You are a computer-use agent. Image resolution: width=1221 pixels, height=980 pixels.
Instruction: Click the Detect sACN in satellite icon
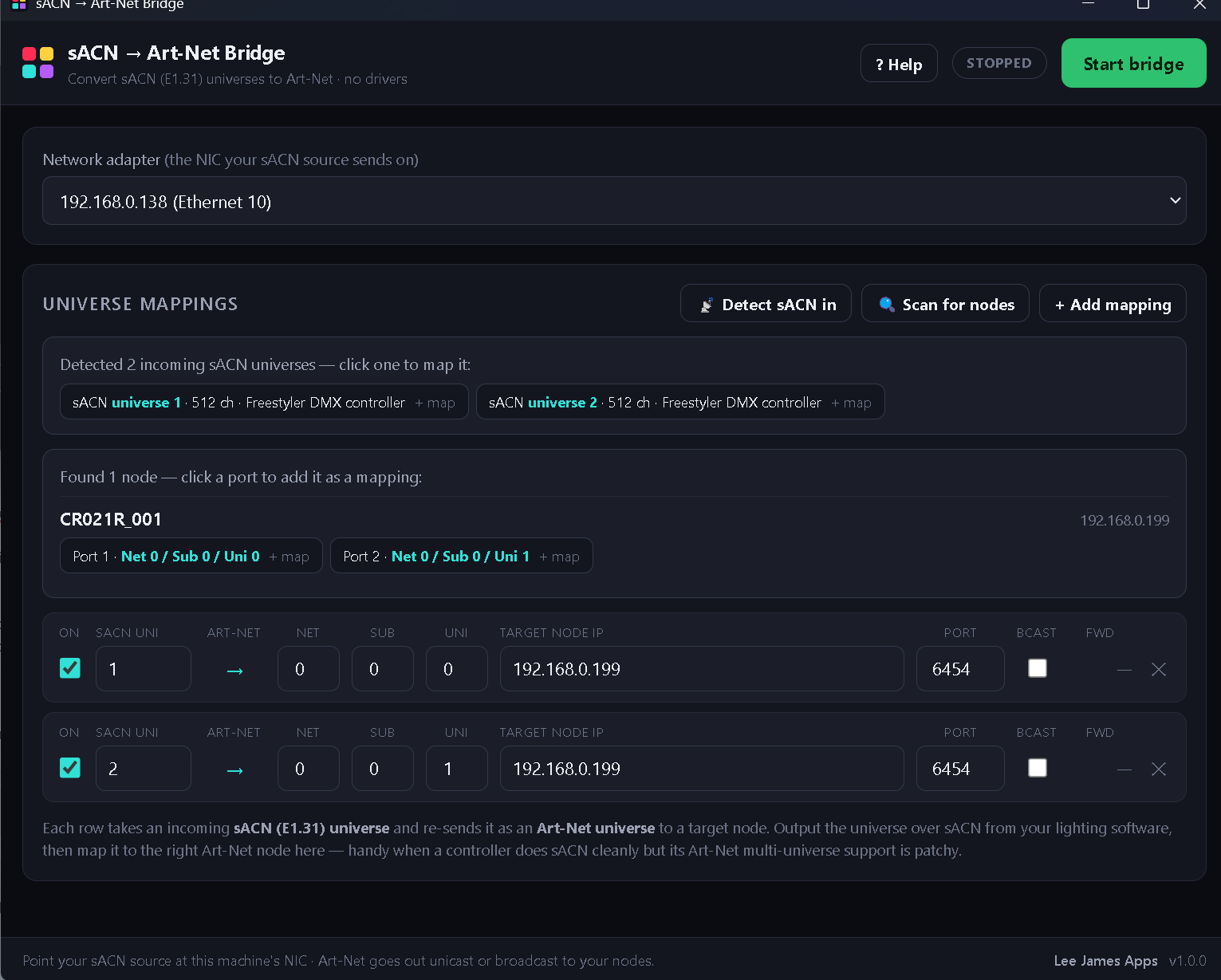pyautogui.click(x=707, y=305)
